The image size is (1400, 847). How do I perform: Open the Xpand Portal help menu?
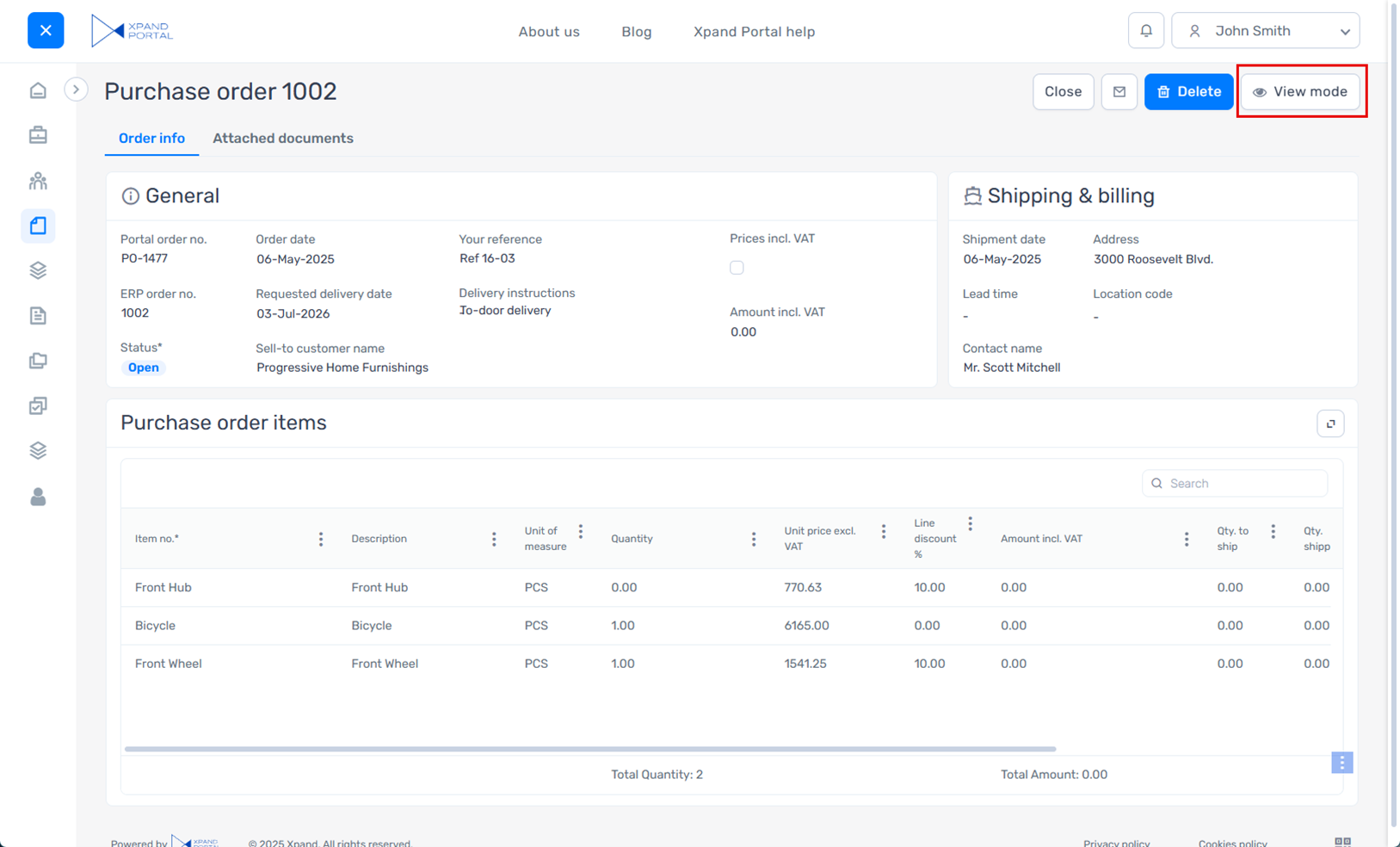(754, 32)
